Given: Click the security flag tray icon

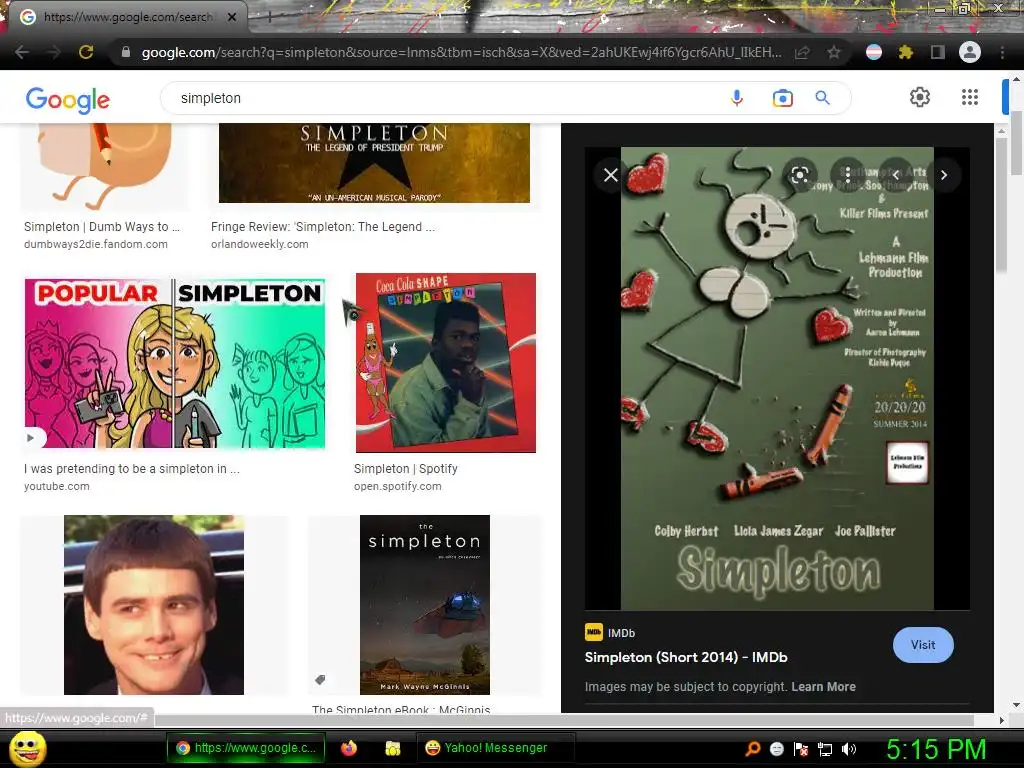Looking at the screenshot, I should 801,749.
